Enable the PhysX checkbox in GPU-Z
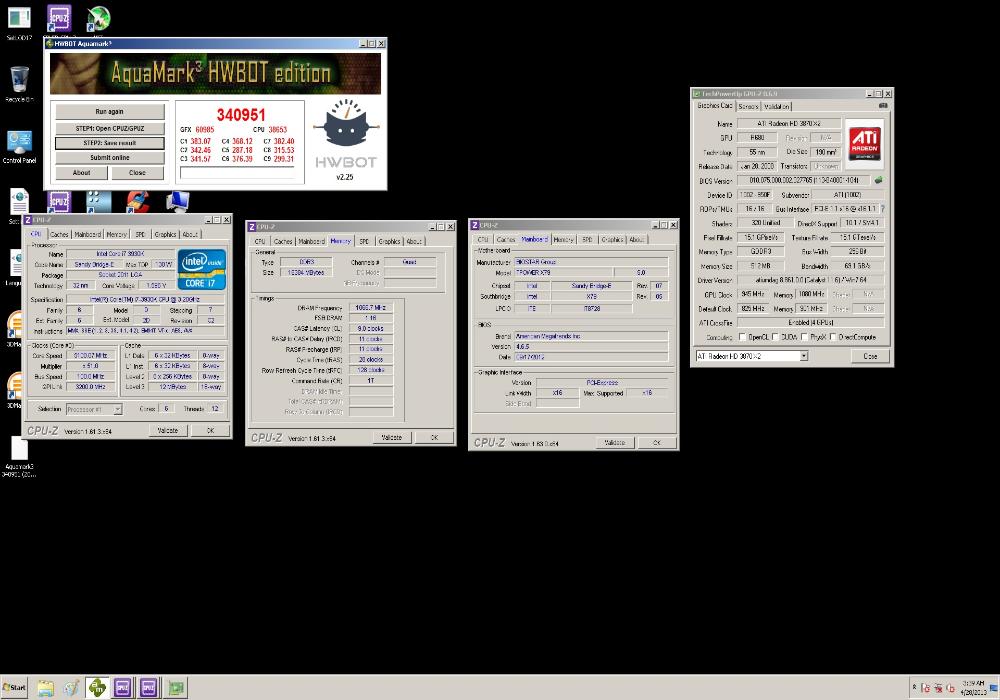 click(x=804, y=337)
